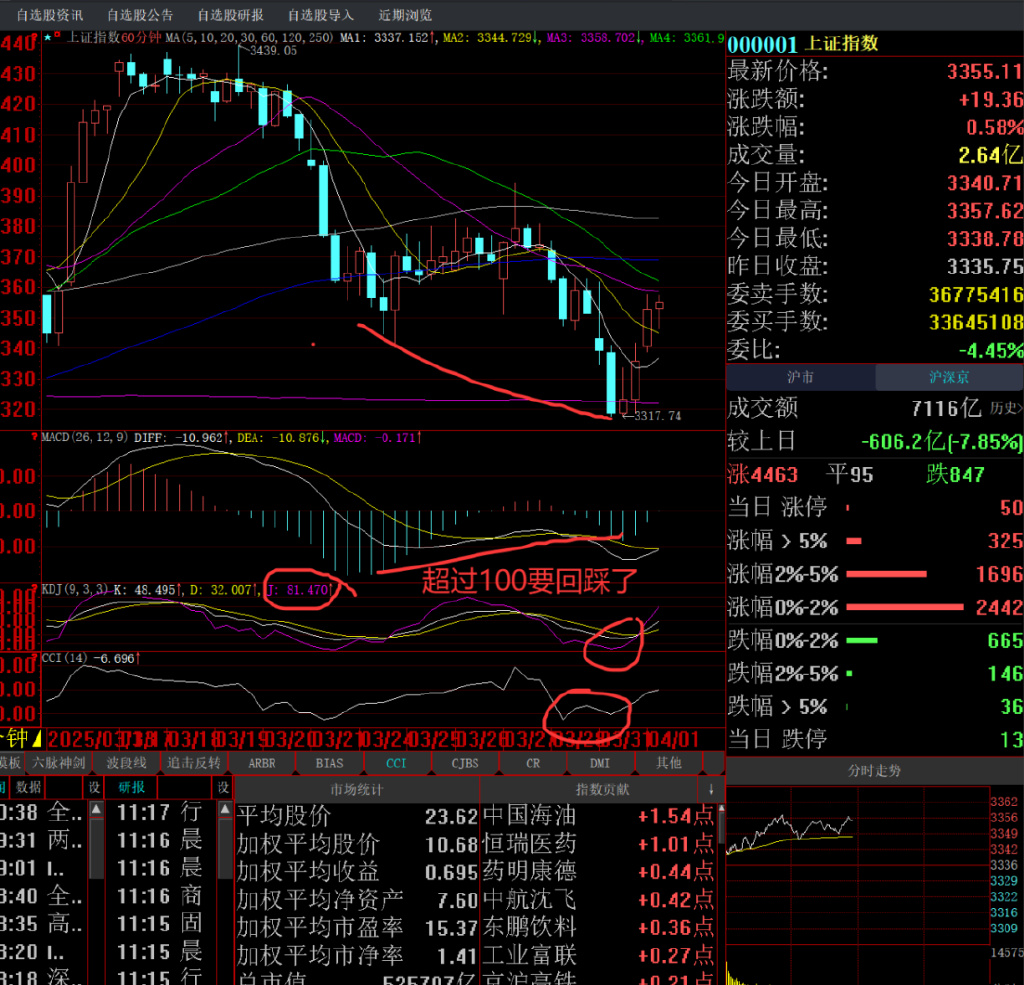Switch to the BIAS indicator tab
Screen dimensions: 1024x985
point(329,763)
